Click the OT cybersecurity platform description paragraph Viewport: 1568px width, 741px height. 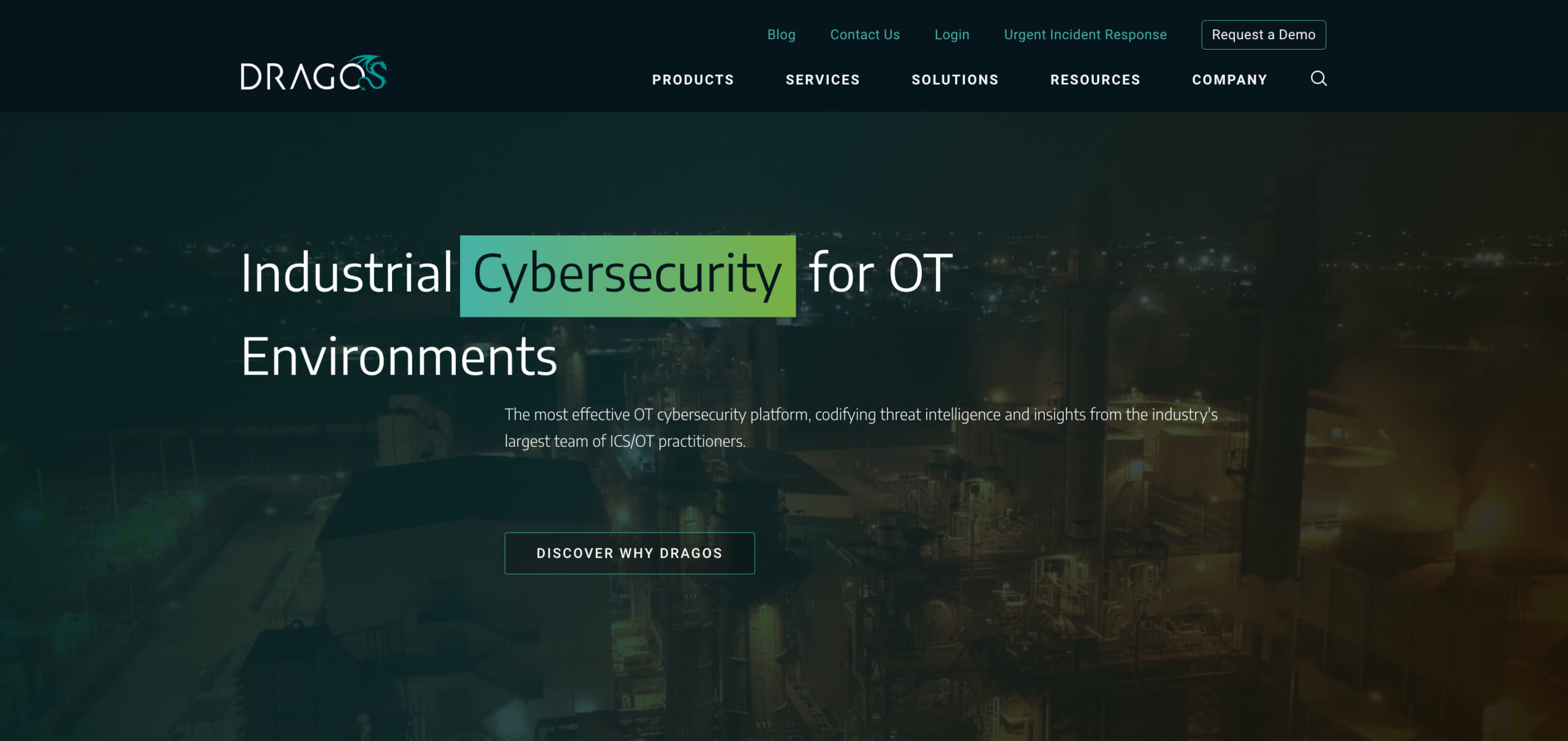click(861, 428)
